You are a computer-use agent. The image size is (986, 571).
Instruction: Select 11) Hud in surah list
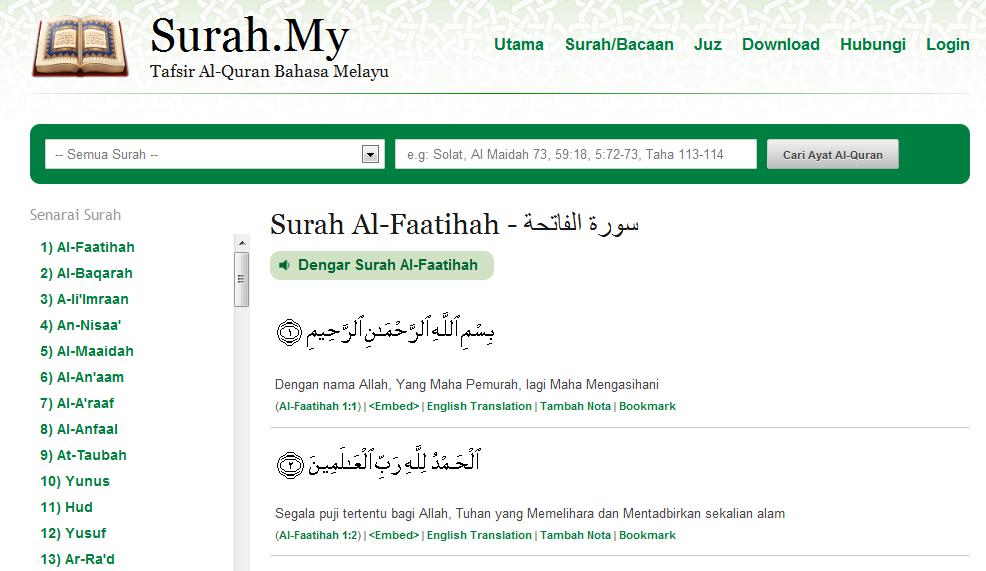[x=67, y=507]
